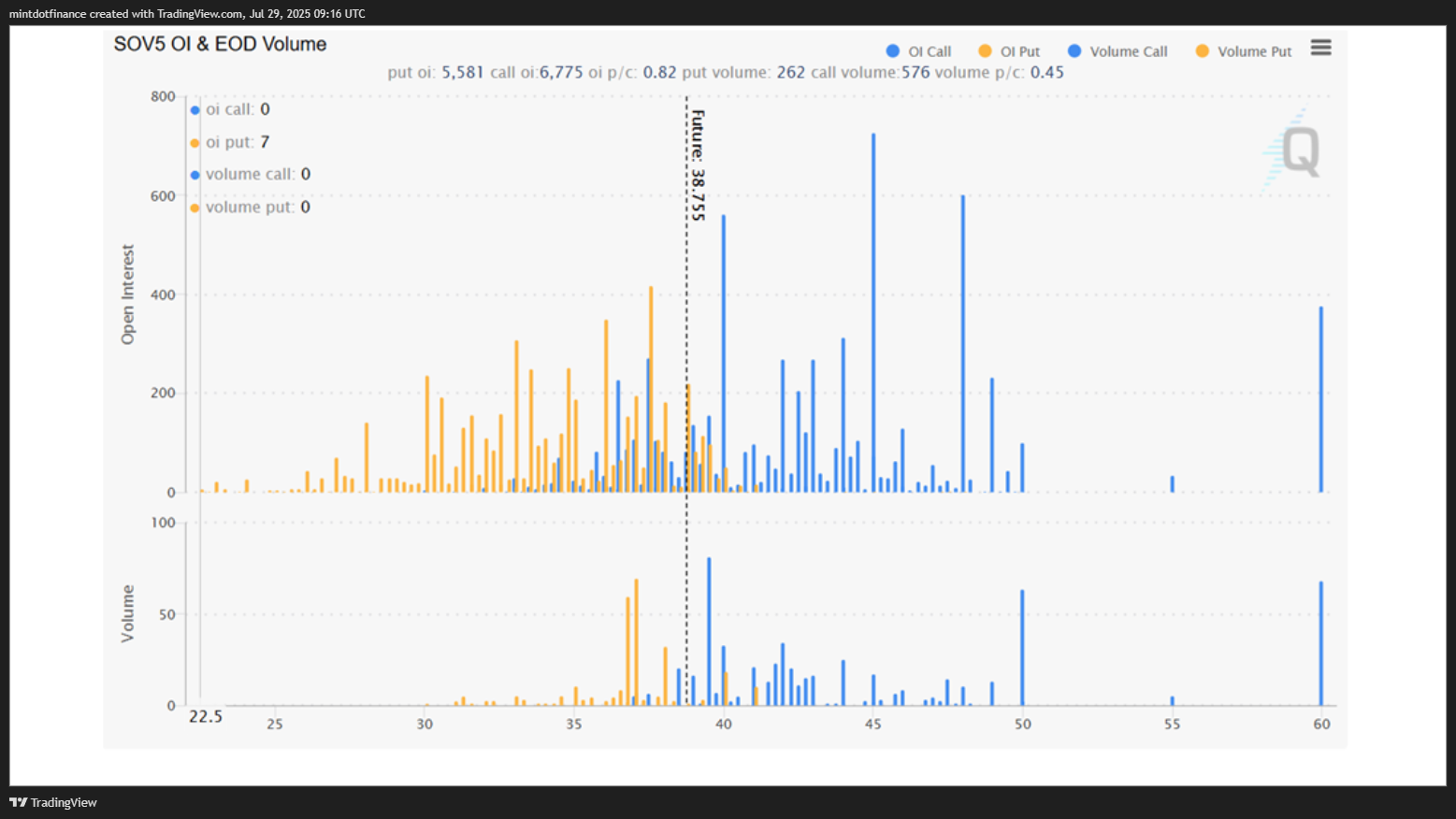1456x819 pixels.
Task: Click the Future: 38.755 marker label
Action: [x=698, y=165]
